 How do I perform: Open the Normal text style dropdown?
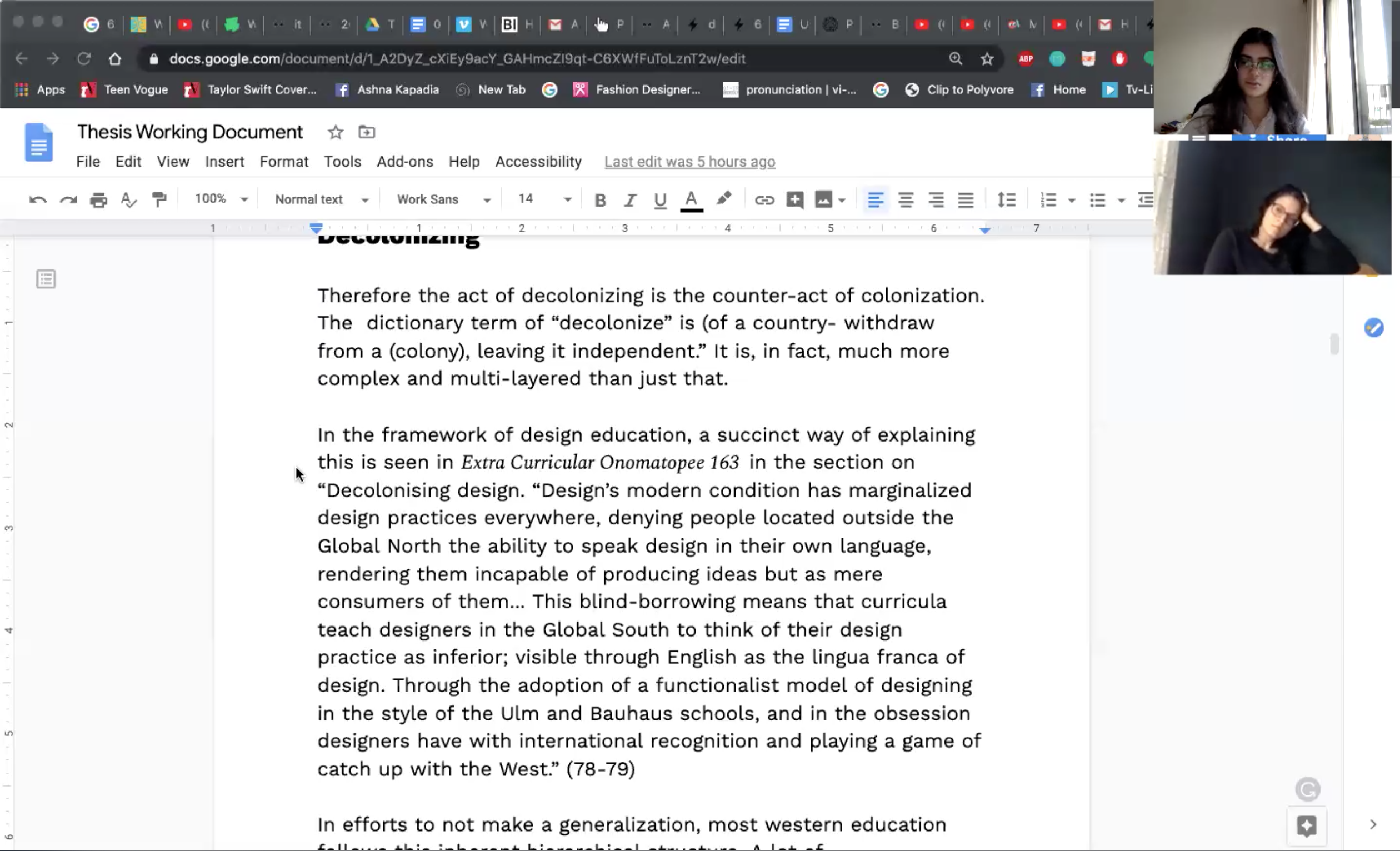pos(322,199)
